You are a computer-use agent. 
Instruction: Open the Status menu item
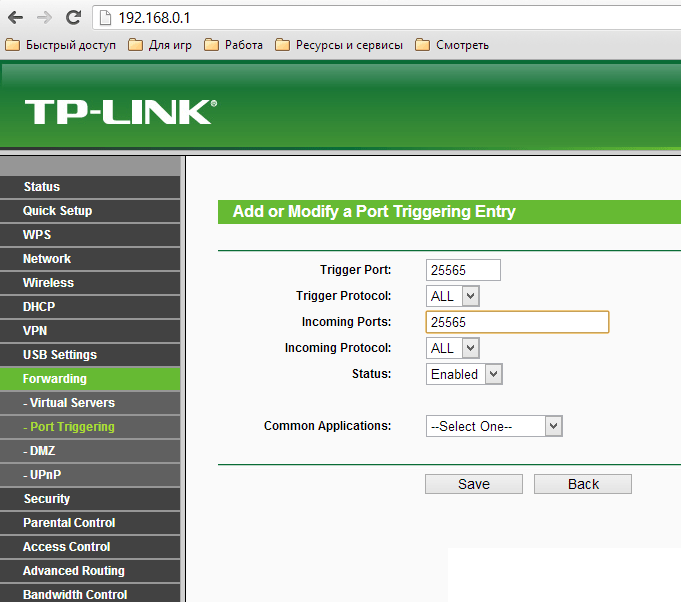click(x=90, y=187)
